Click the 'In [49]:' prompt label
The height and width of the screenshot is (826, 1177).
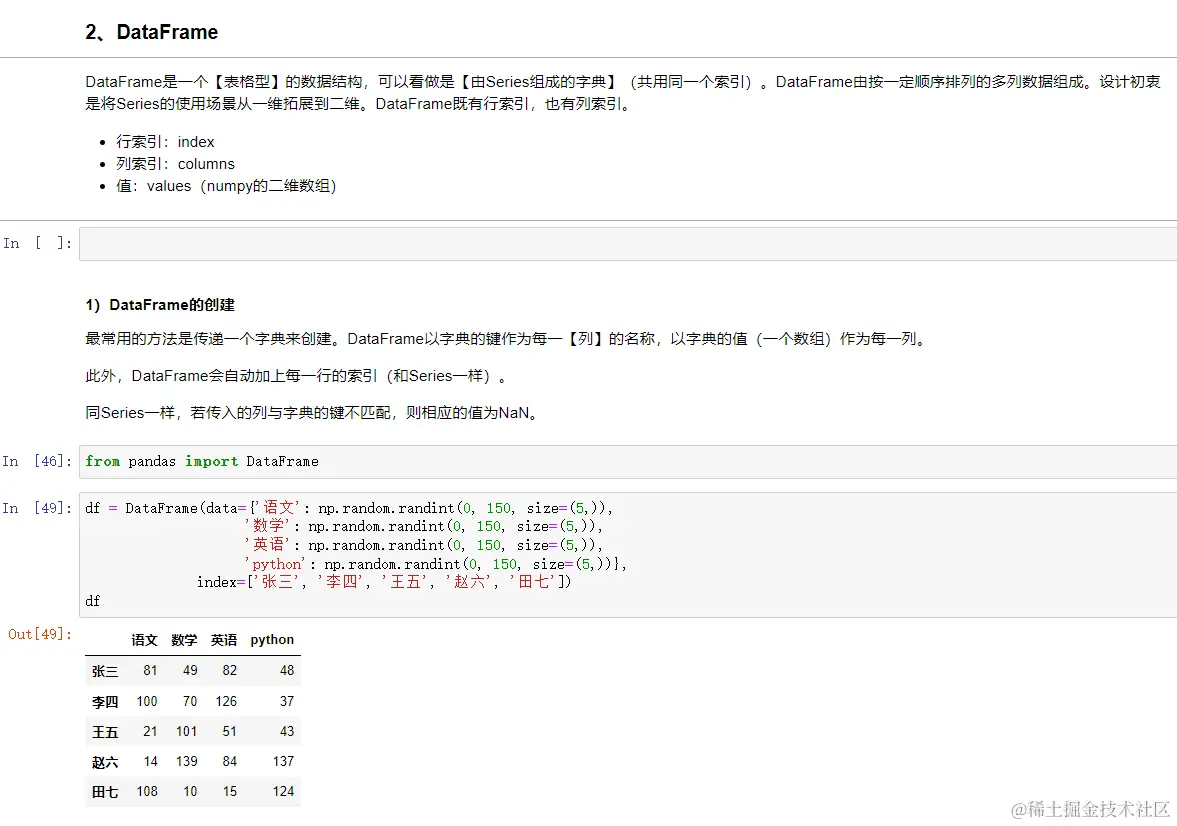(x=38, y=508)
